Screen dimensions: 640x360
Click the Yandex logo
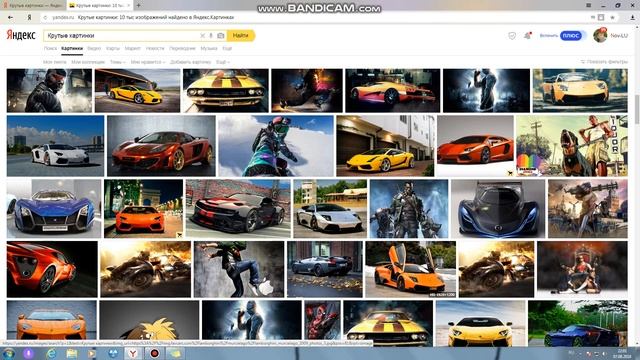click(x=21, y=35)
